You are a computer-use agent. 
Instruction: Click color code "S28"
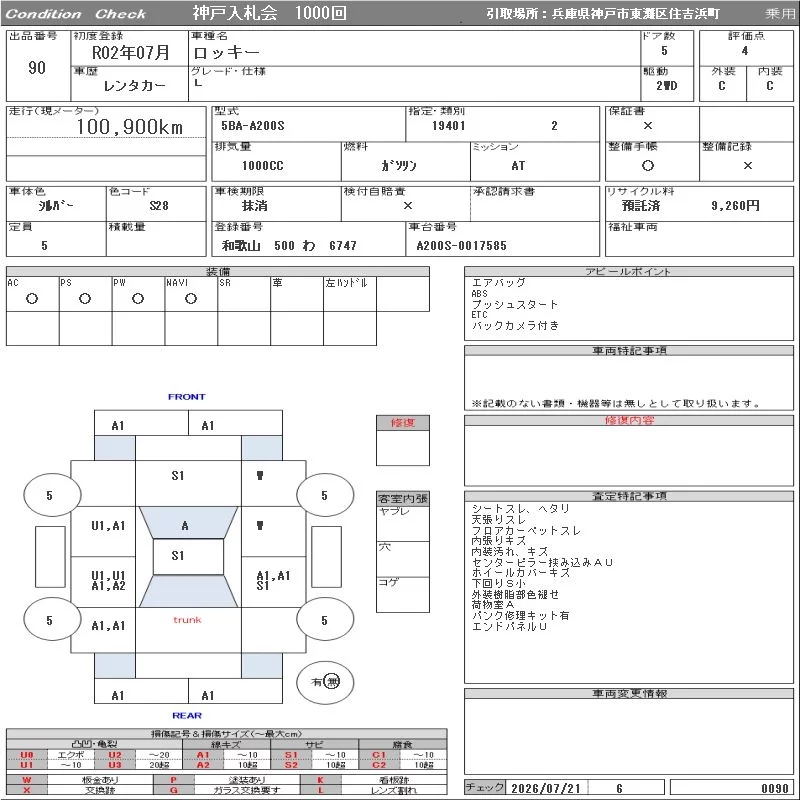(x=159, y=206)
